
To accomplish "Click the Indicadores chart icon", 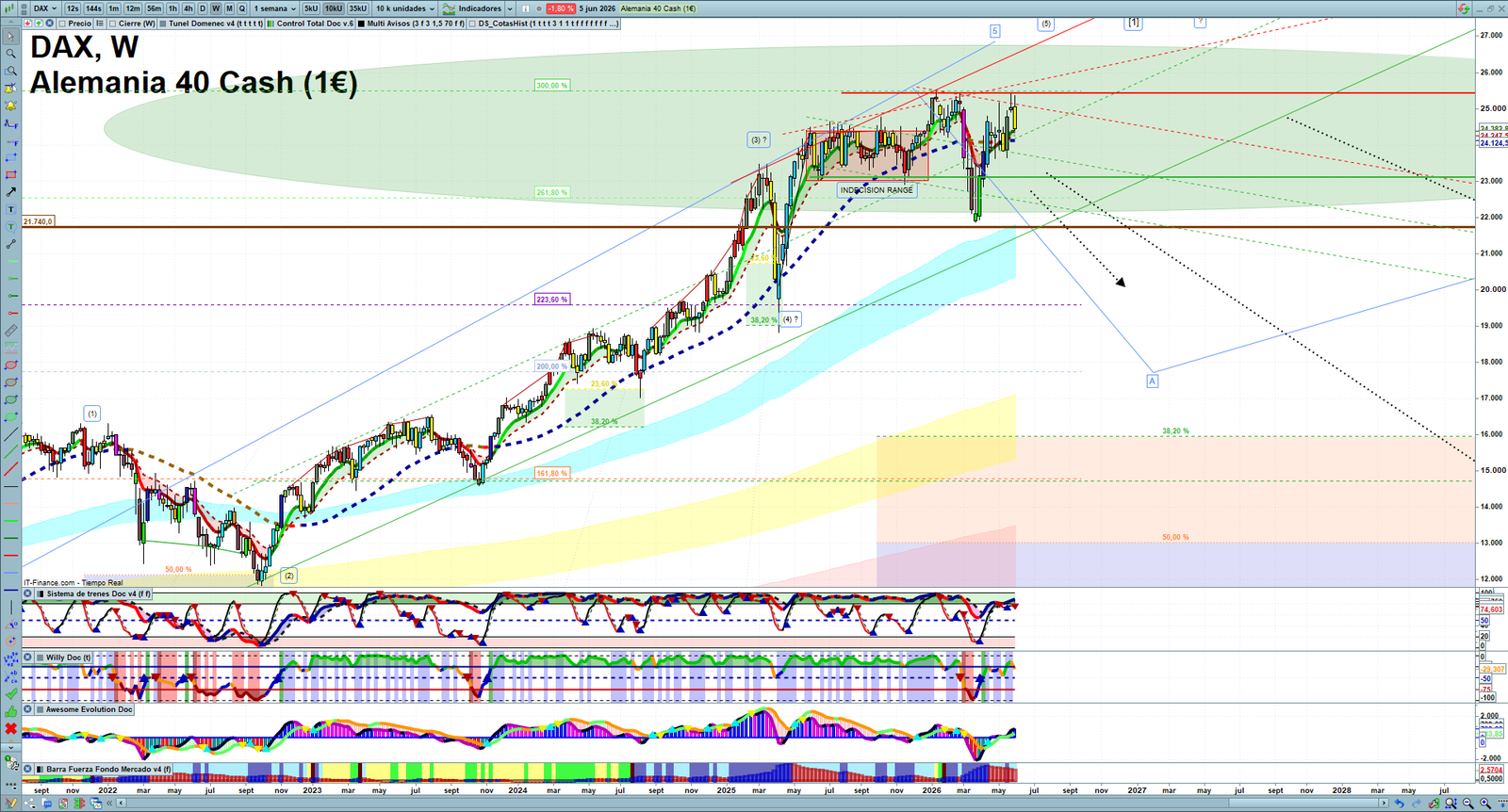I will tap(449, 8).
